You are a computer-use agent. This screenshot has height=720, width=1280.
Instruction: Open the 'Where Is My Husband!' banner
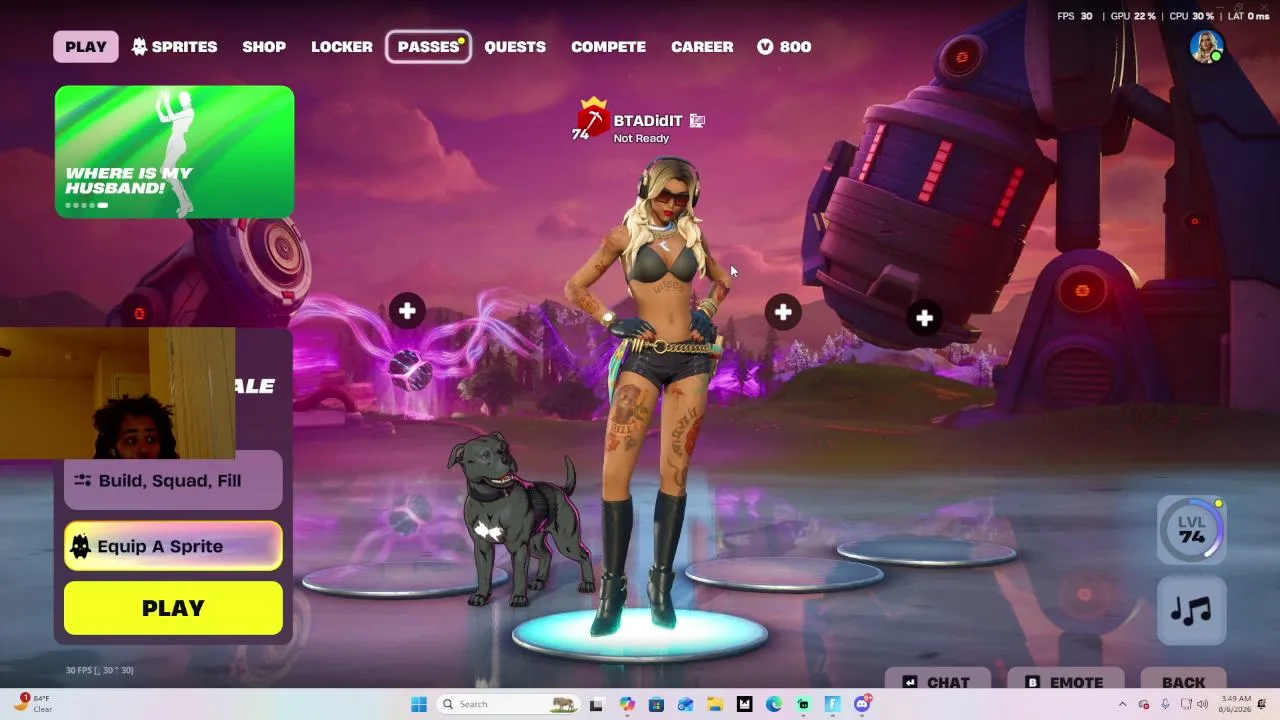pos(175,152)
